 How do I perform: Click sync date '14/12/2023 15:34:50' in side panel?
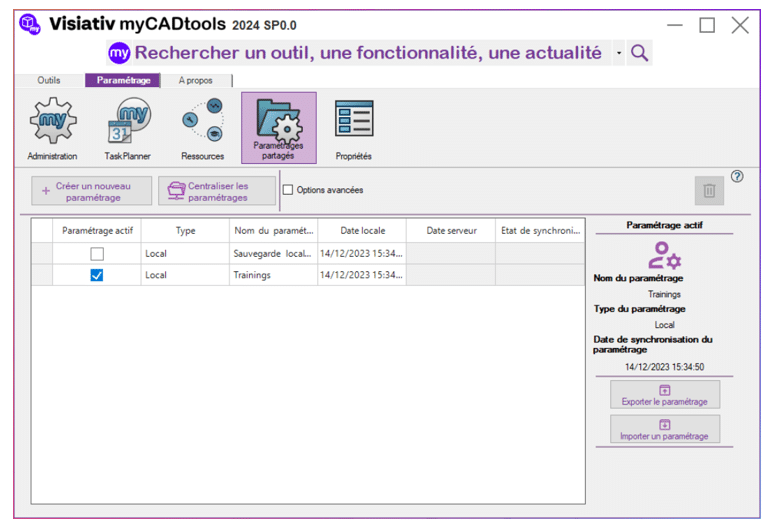[x=664, y=367]
